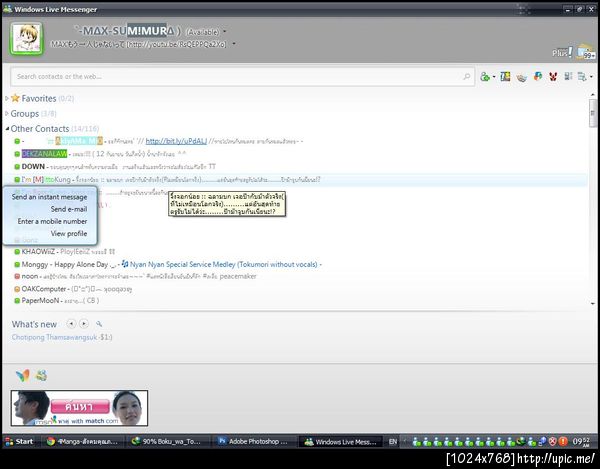Open Chotipong Thamsawangsuk update link
This screenshot has height=469, width=600.
coord(54,337)
